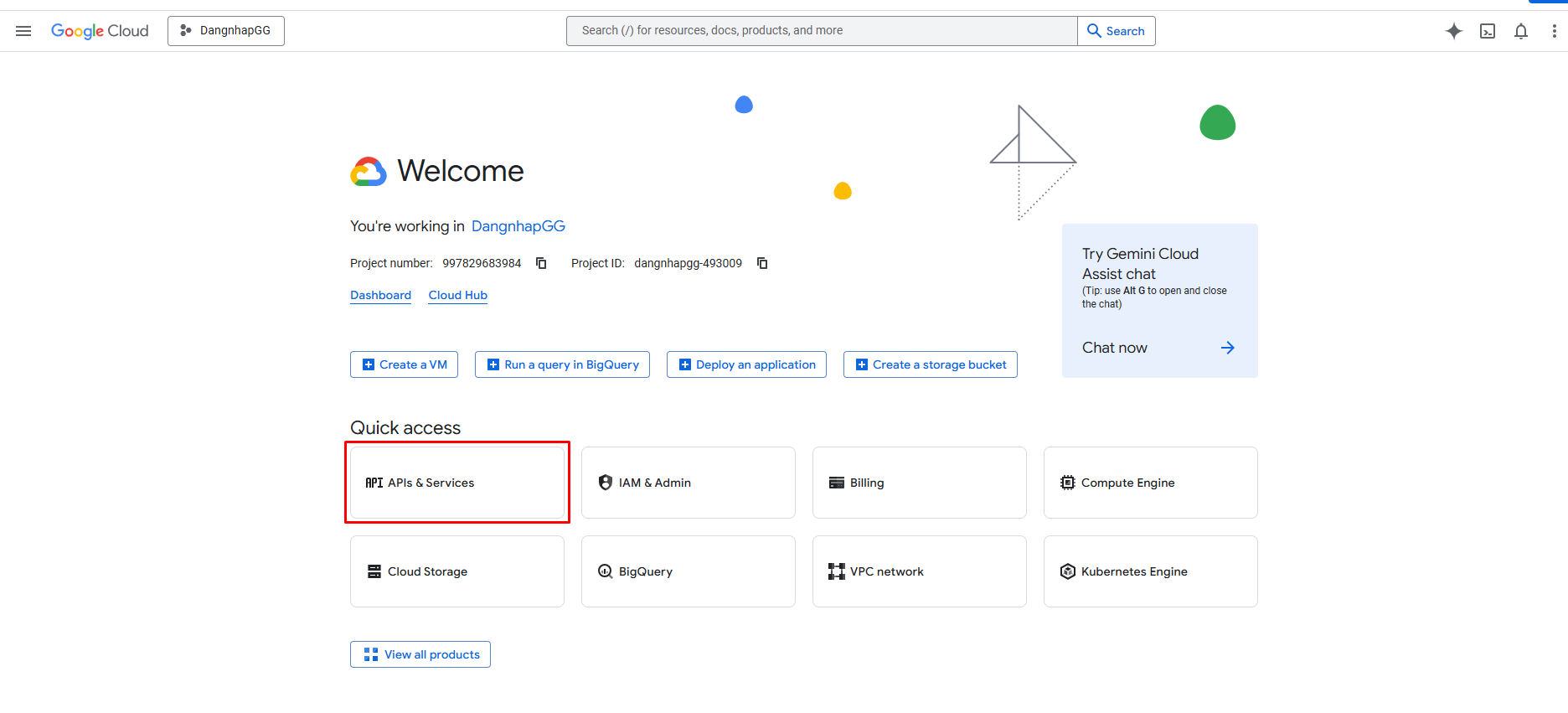
Task: Click Create a storage bucket button
Action: [x=930, y=364]
